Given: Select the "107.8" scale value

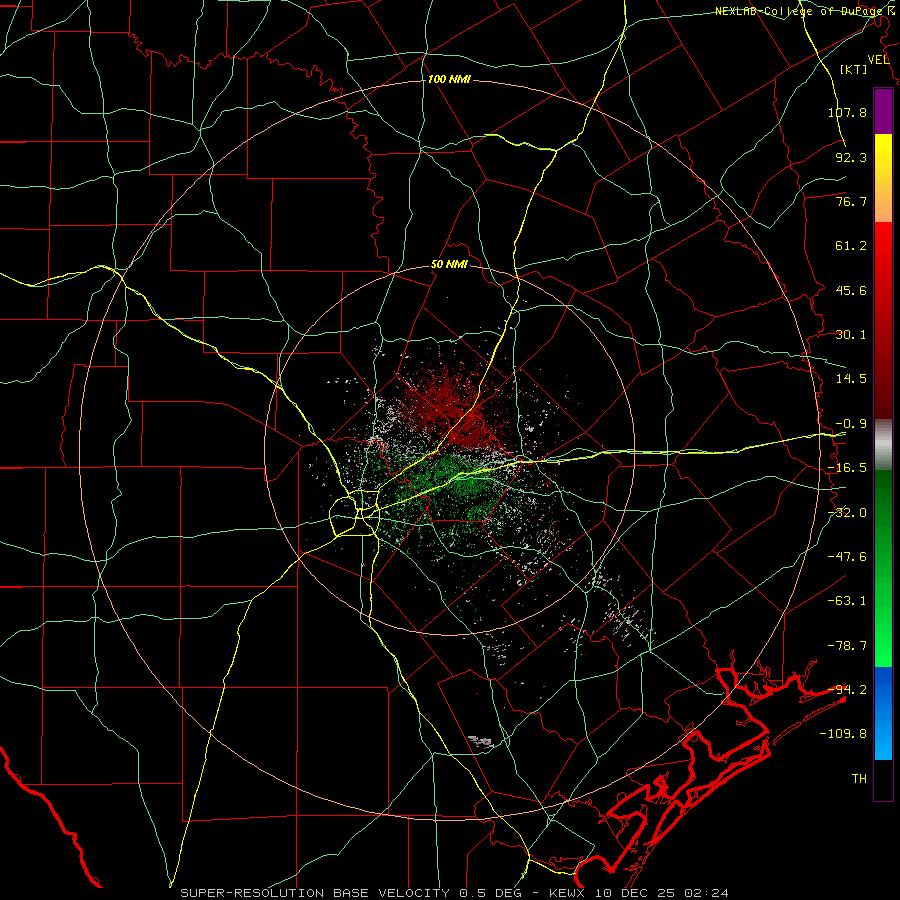Looking at the screenshot, I should click(847, 112).
